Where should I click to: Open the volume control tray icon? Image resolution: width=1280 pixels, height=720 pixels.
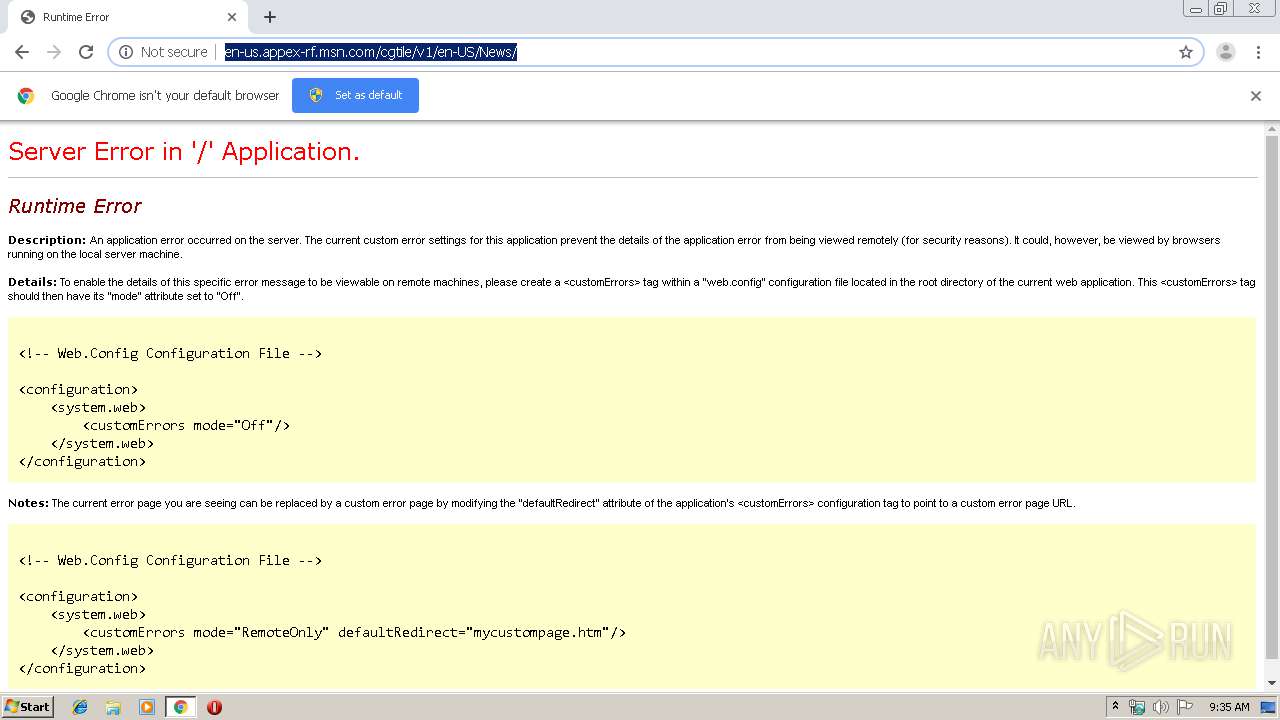1161,707
